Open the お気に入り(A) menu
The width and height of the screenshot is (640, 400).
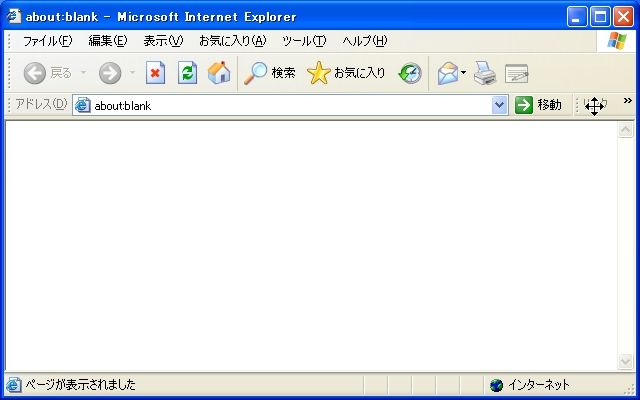[x=233, y=41]
